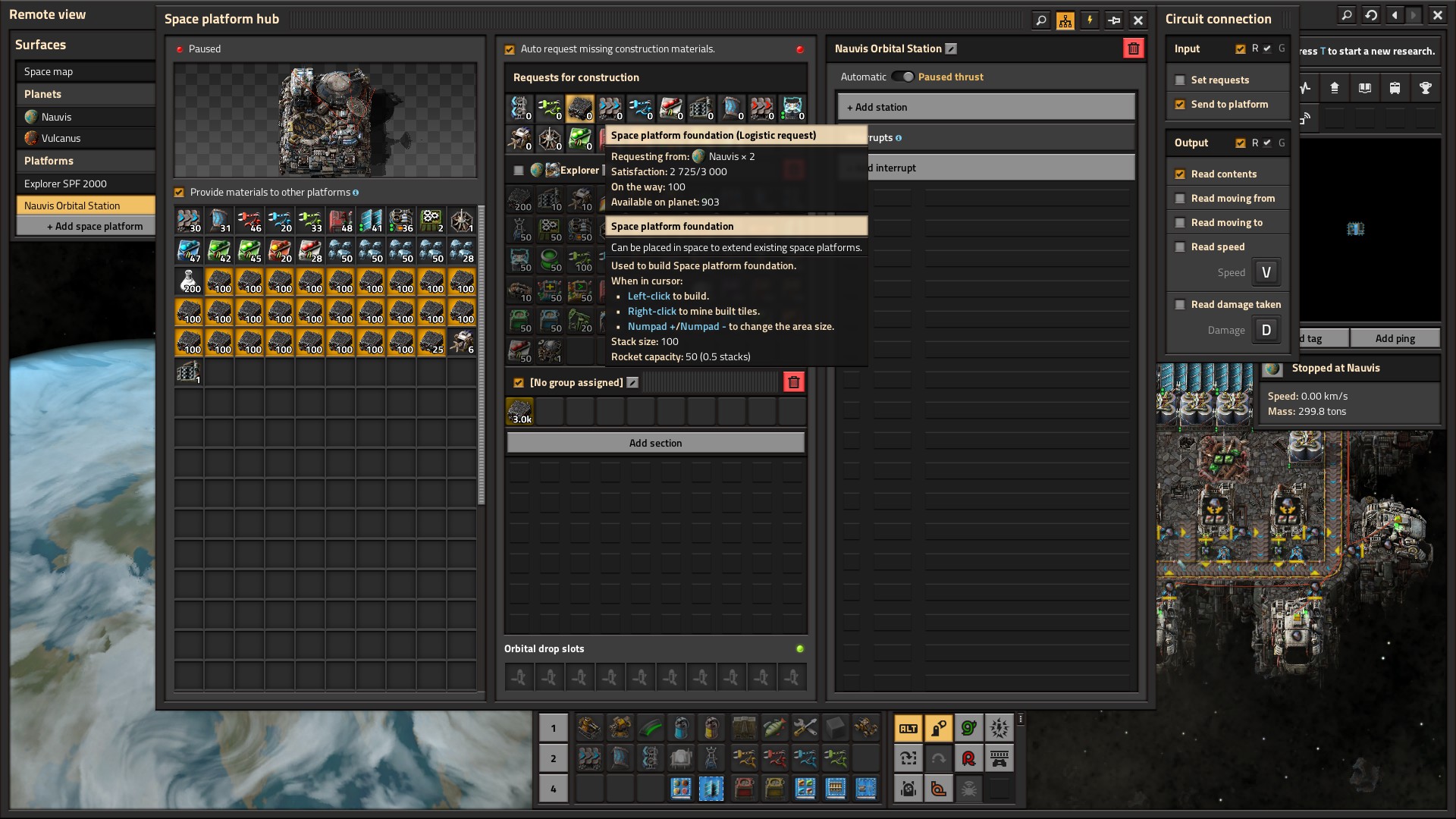The image size is (1456, 819).
Task: Edit the [No group assigned] section name
Action: pos(632,382)
